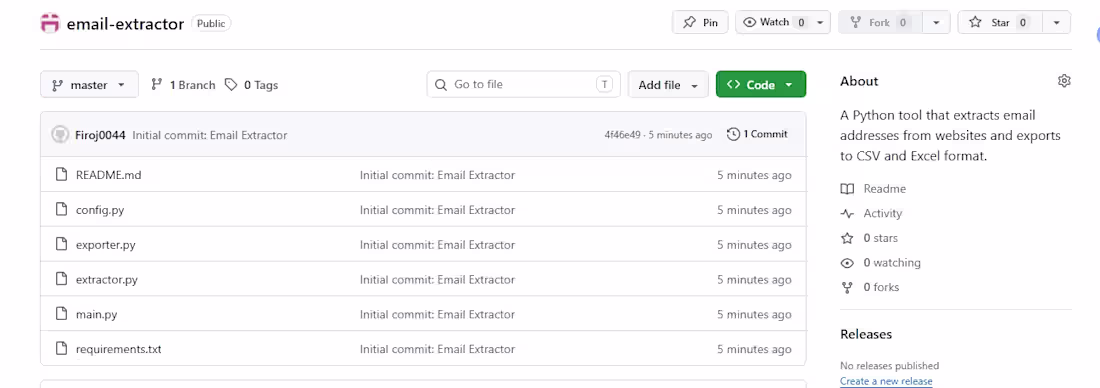Click the file icon next to config.py
1100x388 pixels.
[x=61, y=210]
